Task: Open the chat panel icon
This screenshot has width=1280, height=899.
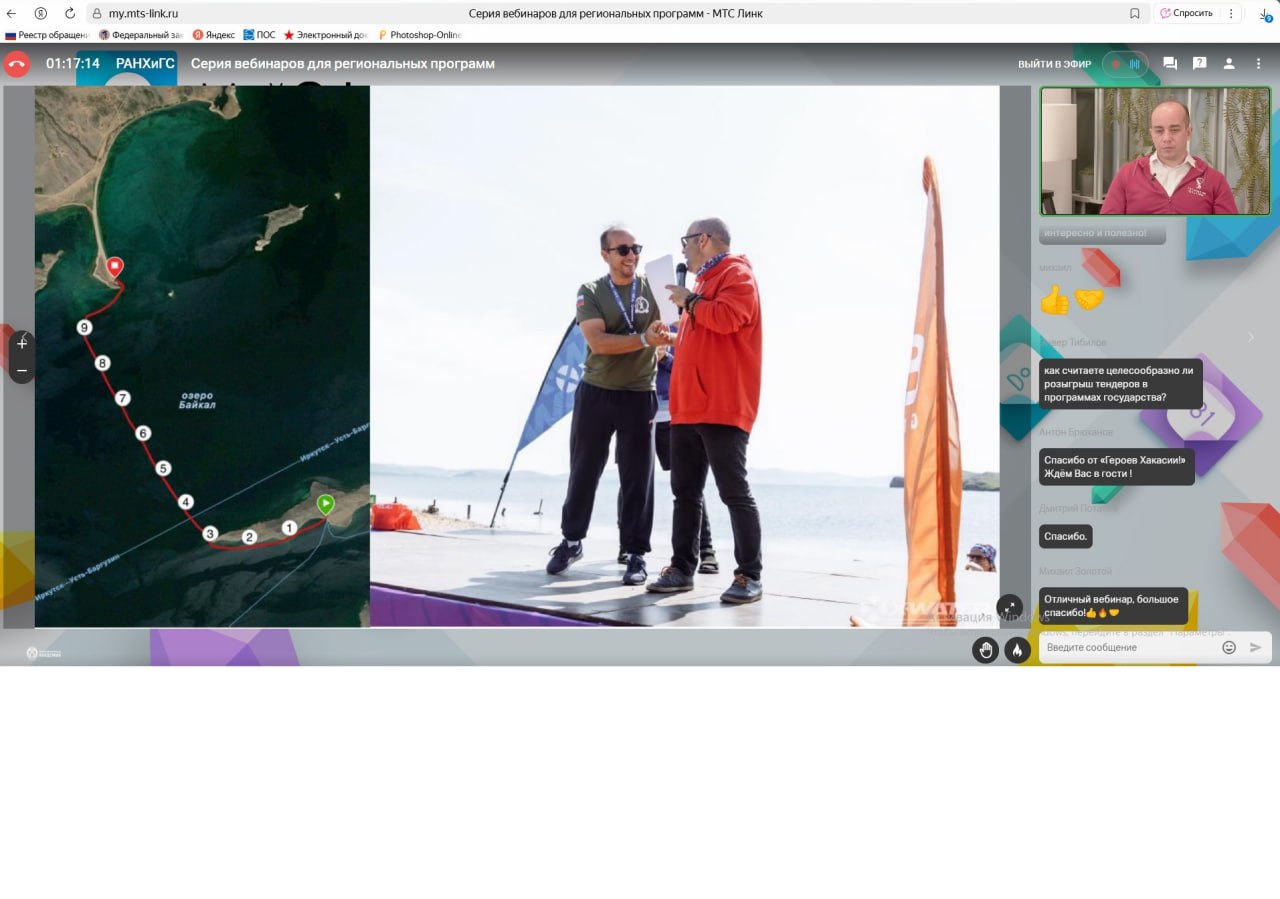Action: click(1170, 64)
